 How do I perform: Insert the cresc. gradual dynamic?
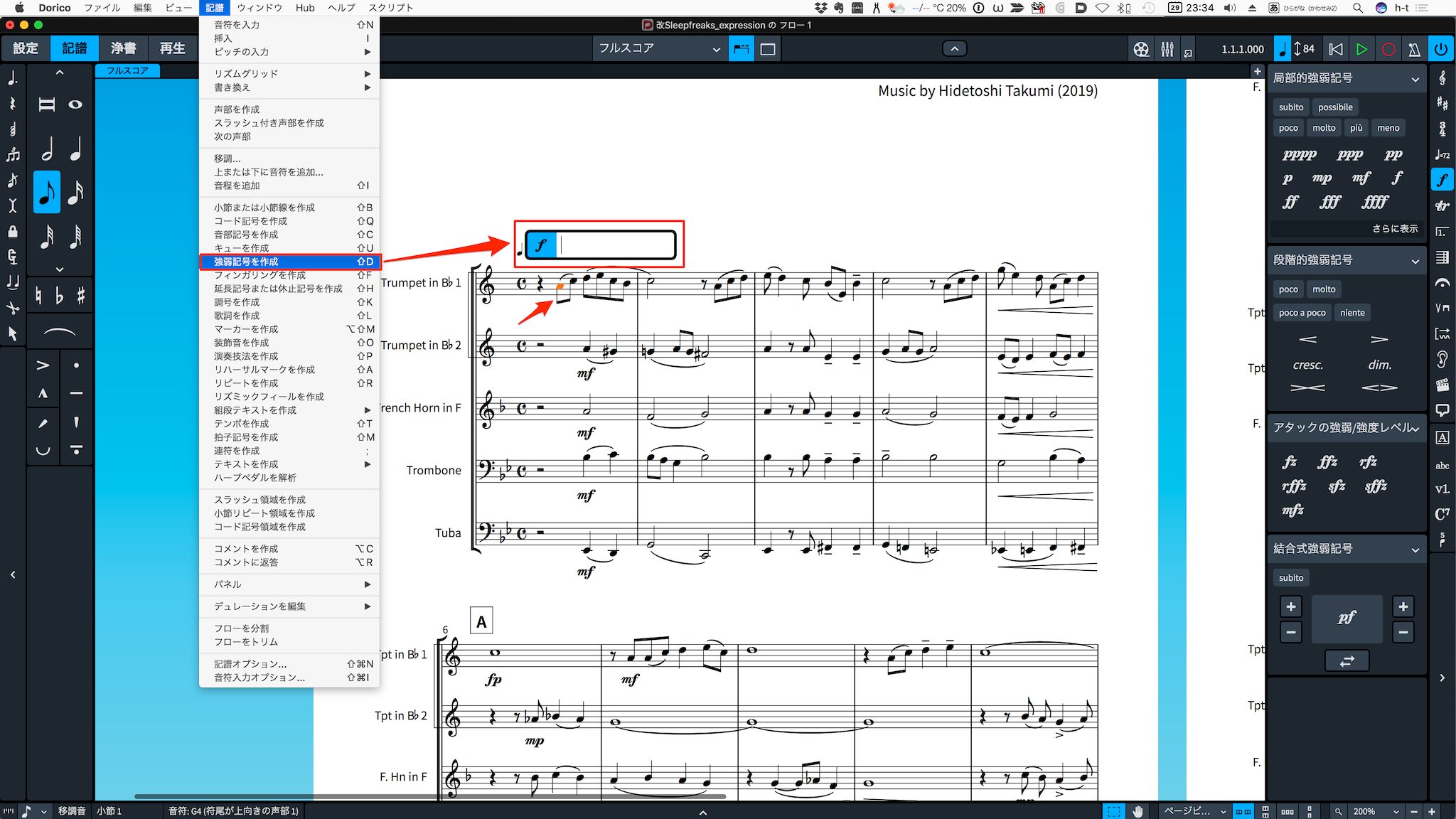(x=1307, y=365)
